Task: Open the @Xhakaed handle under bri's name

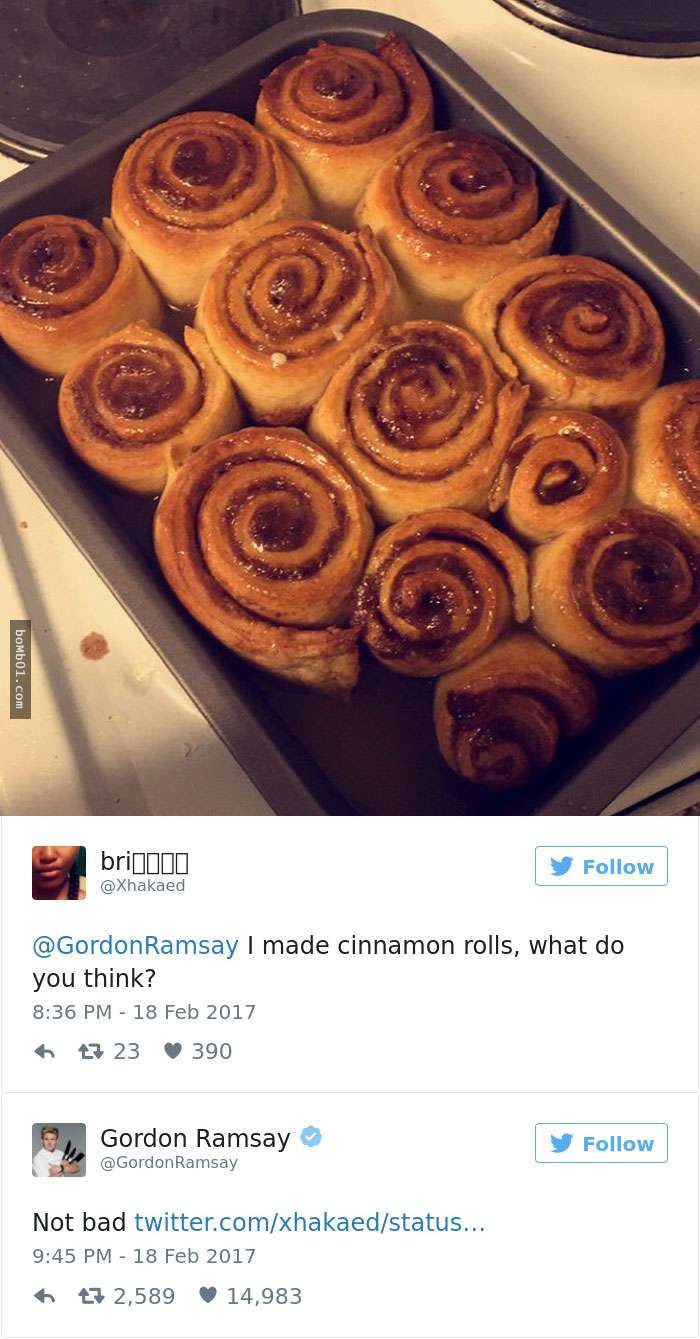Action: (143, 886)
